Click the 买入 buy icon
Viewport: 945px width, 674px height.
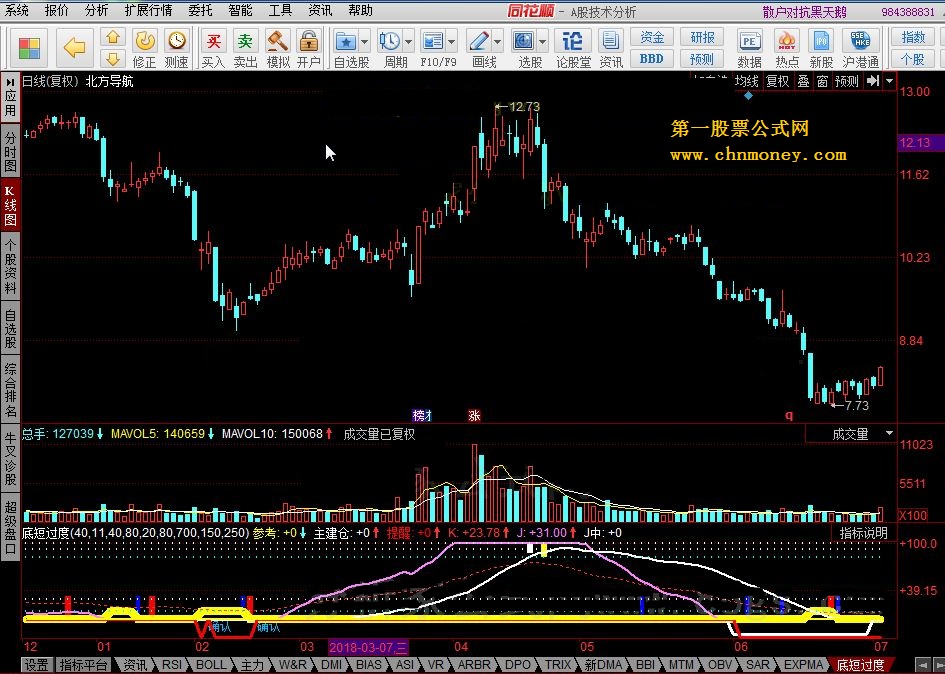pyautogui.click(x=213, y=49)
